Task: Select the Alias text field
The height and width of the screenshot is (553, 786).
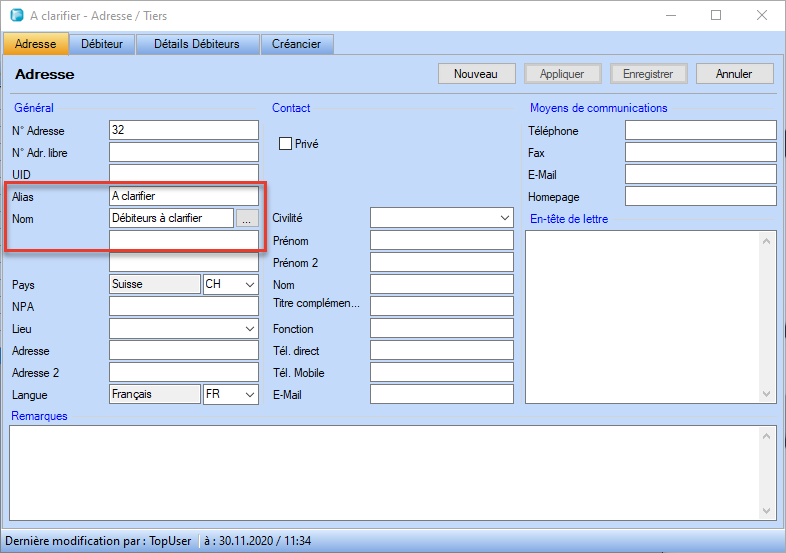Action: (x=183, y=196)
